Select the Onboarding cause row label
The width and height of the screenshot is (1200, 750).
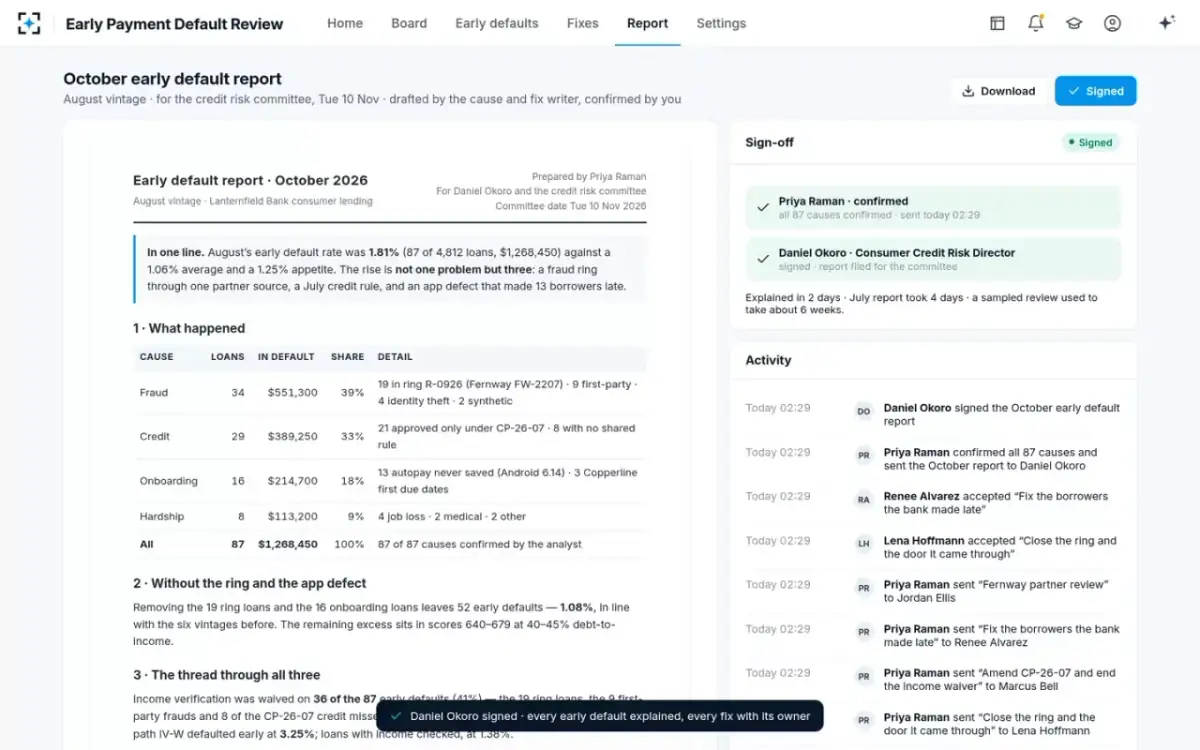[x=169, y=481]
